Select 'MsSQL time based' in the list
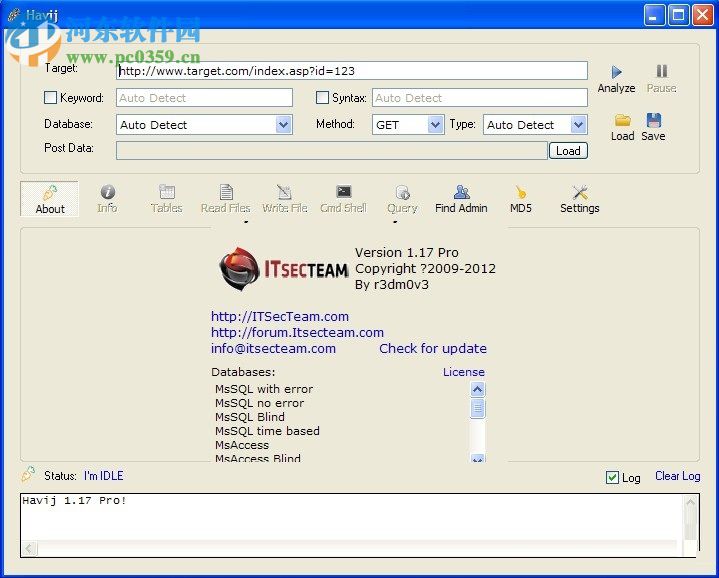Viewport: 719px width, 578px height. (x=267, y=431)
